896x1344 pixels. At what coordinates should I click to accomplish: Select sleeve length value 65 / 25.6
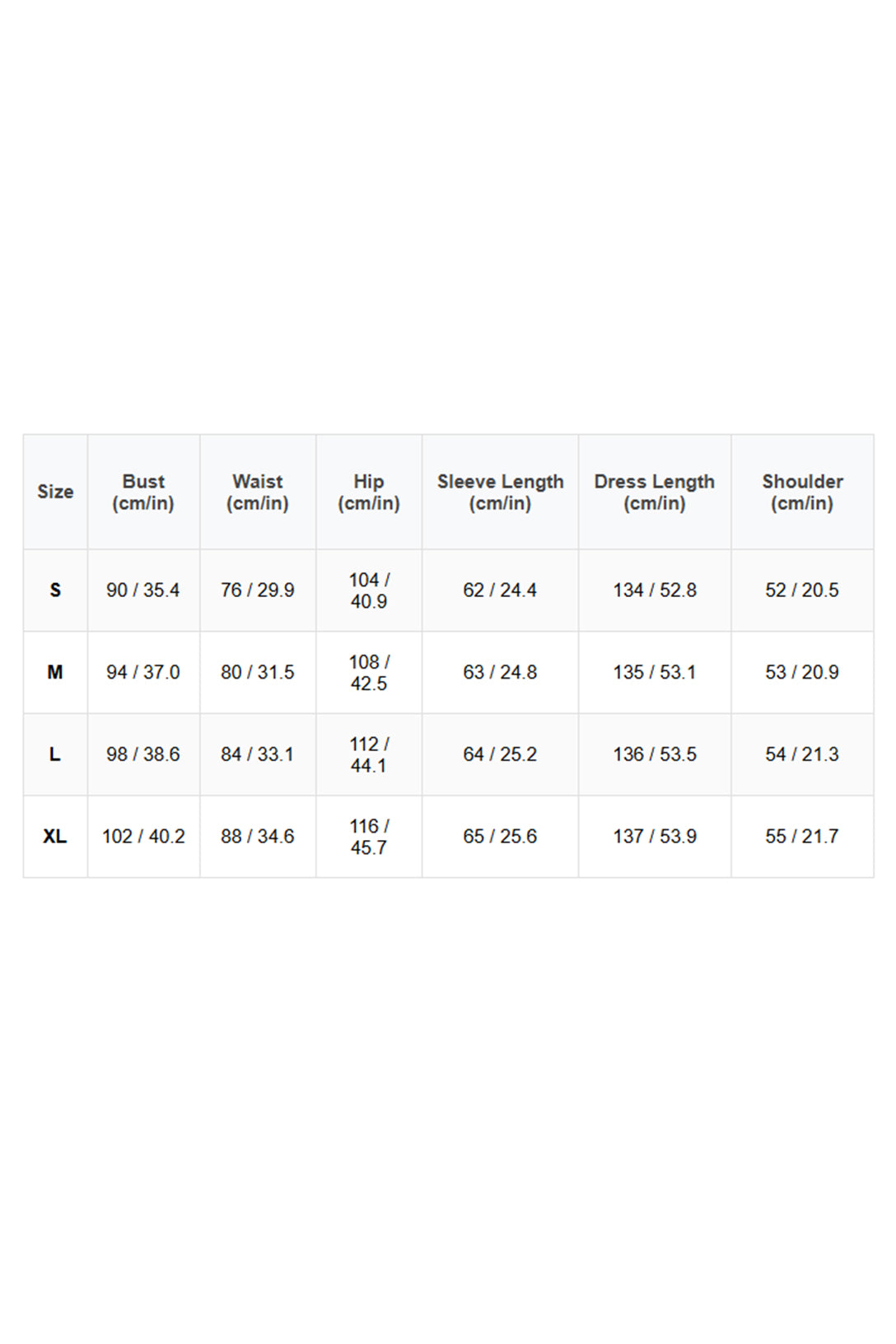click(x=500, y=836)
